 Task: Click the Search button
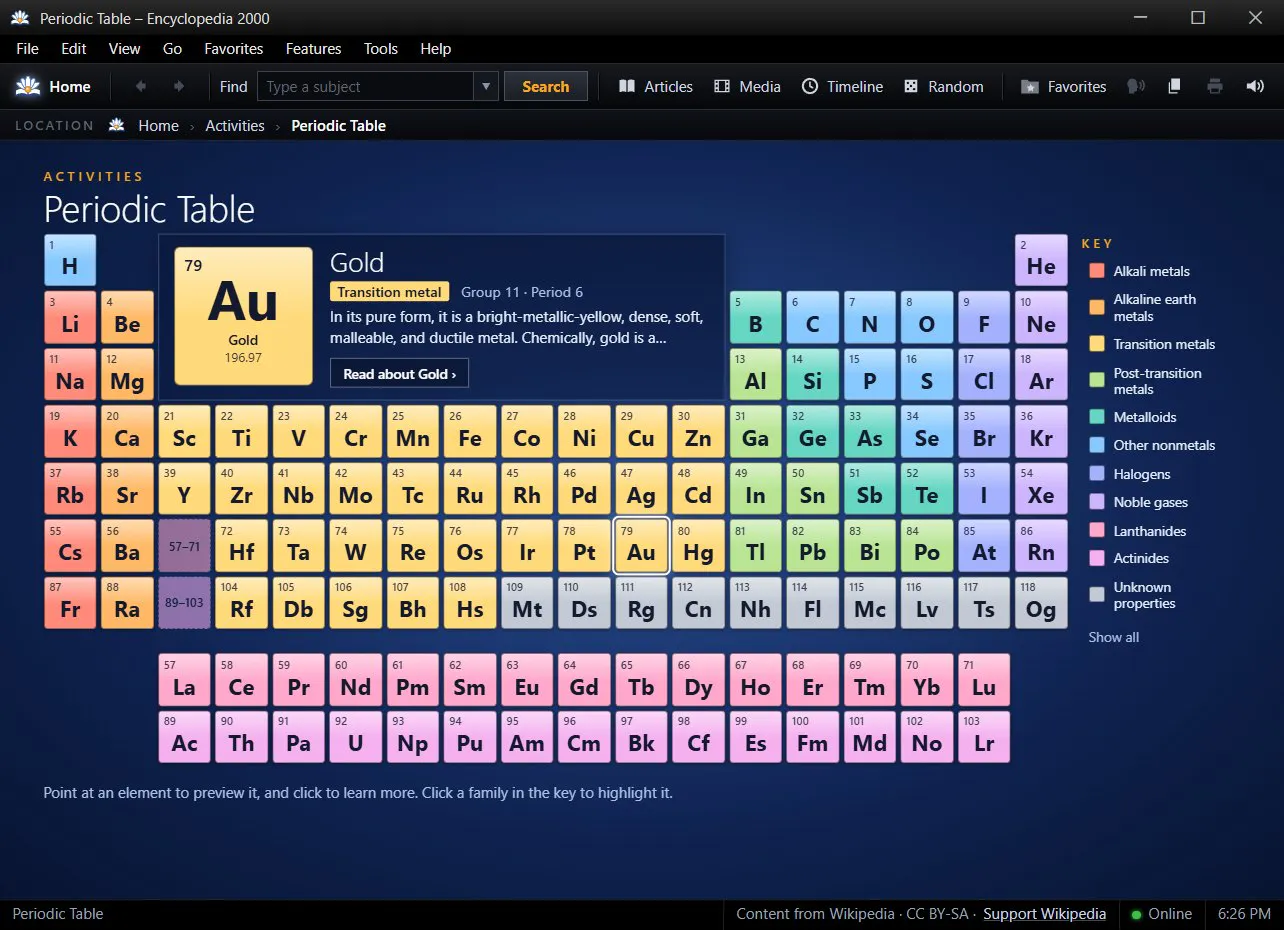546,87
